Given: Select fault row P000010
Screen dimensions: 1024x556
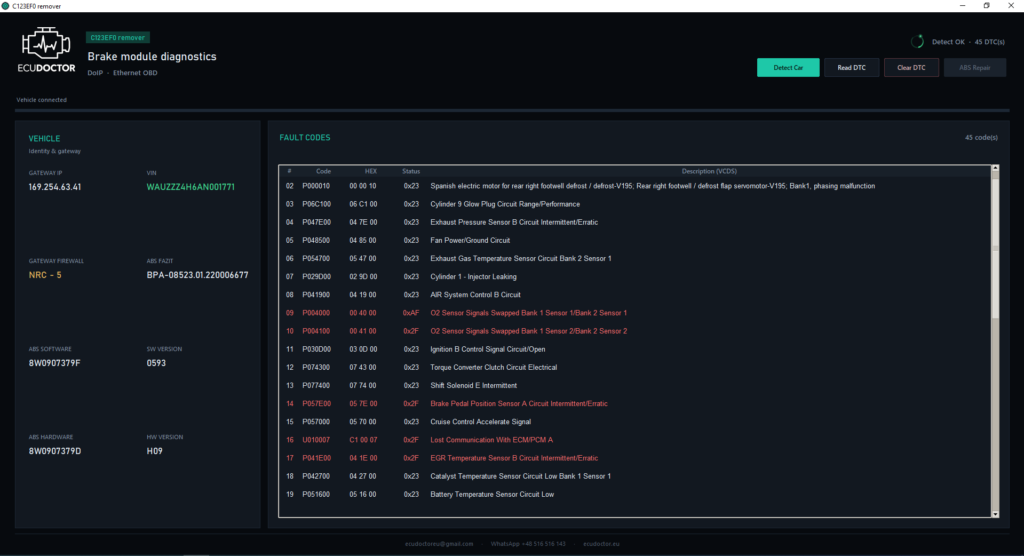Looking at the screenshot, I should [x=635, y=186].
